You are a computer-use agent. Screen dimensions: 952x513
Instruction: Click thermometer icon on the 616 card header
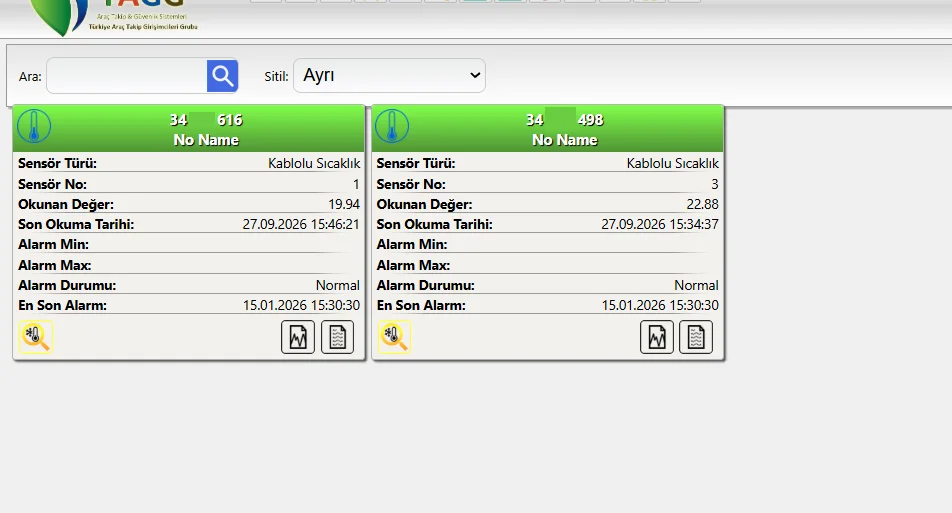(x=34, y=126)
